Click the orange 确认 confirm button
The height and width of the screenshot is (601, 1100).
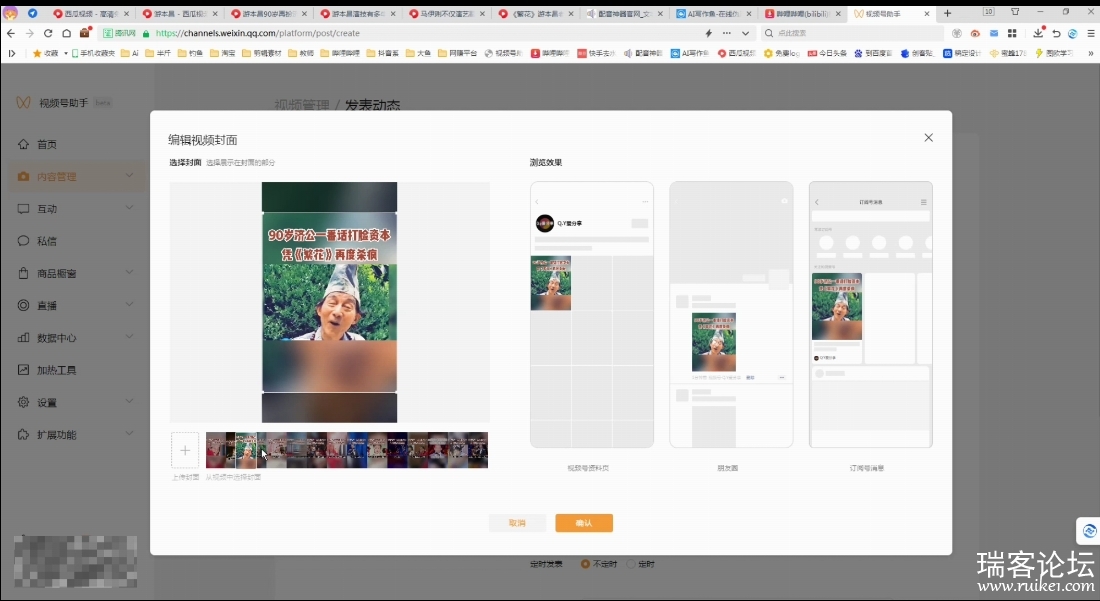[x=584, y=523]
